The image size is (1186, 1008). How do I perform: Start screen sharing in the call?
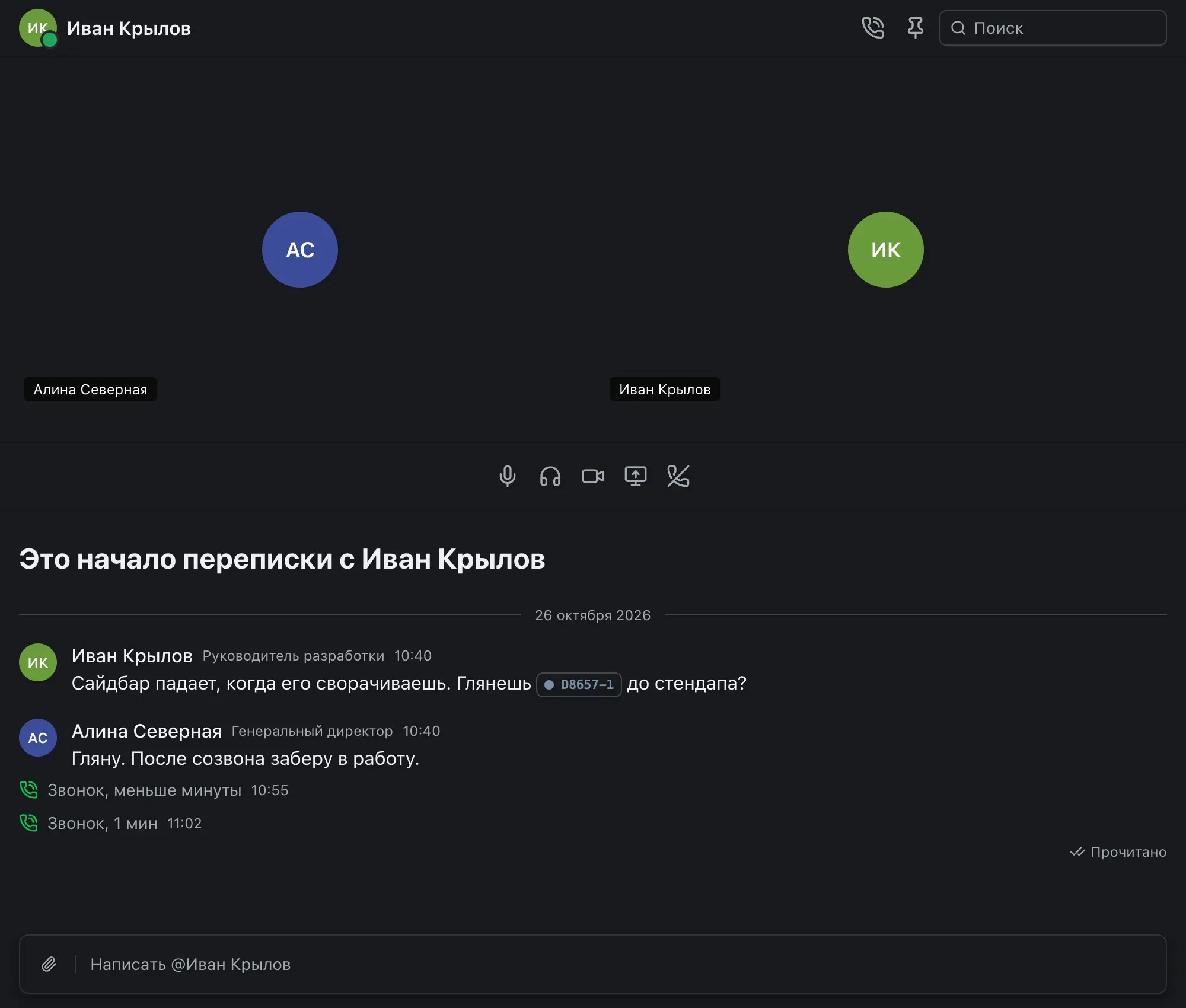tap(635, 476)
